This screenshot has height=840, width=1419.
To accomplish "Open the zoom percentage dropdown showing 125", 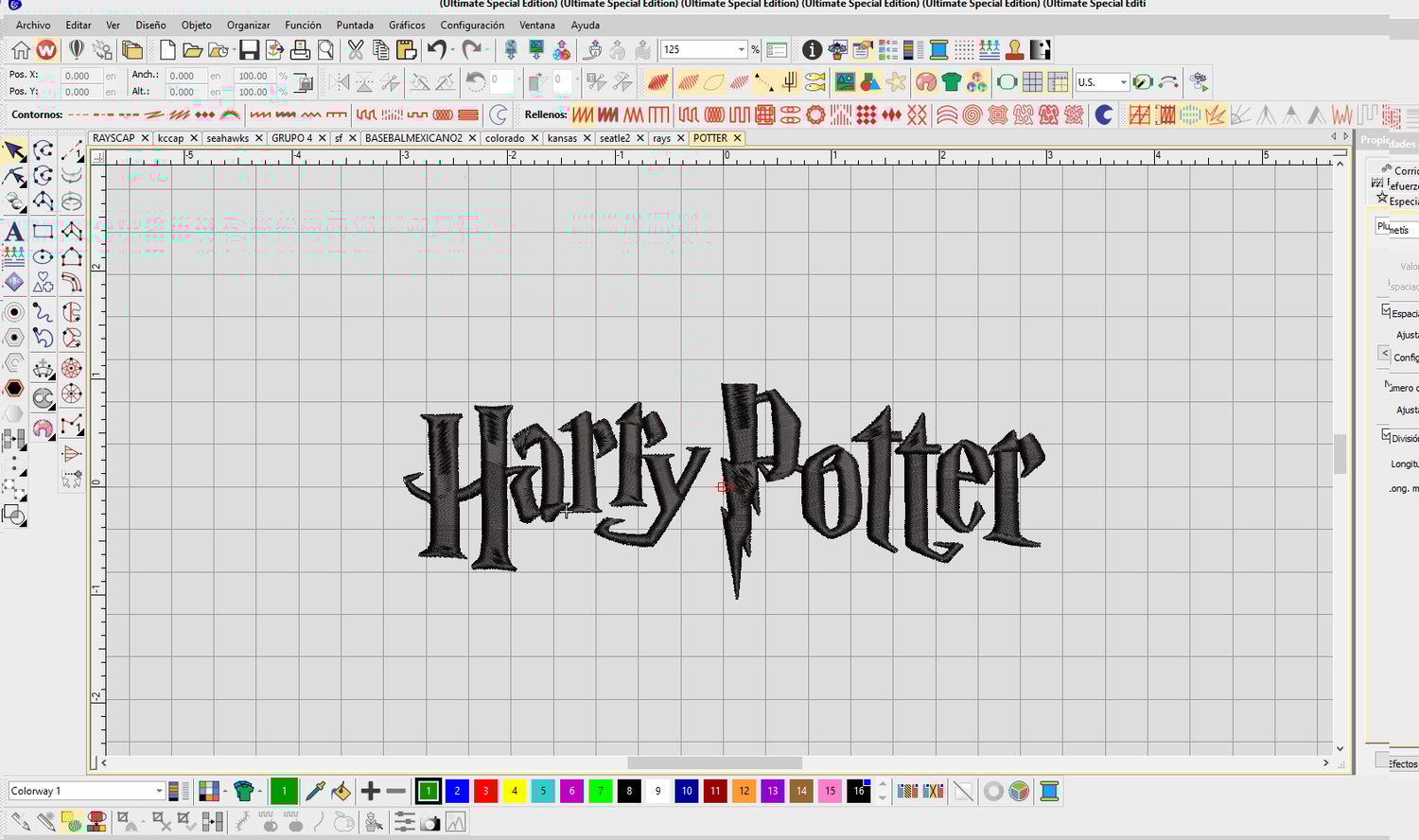I will click(741, 50).
